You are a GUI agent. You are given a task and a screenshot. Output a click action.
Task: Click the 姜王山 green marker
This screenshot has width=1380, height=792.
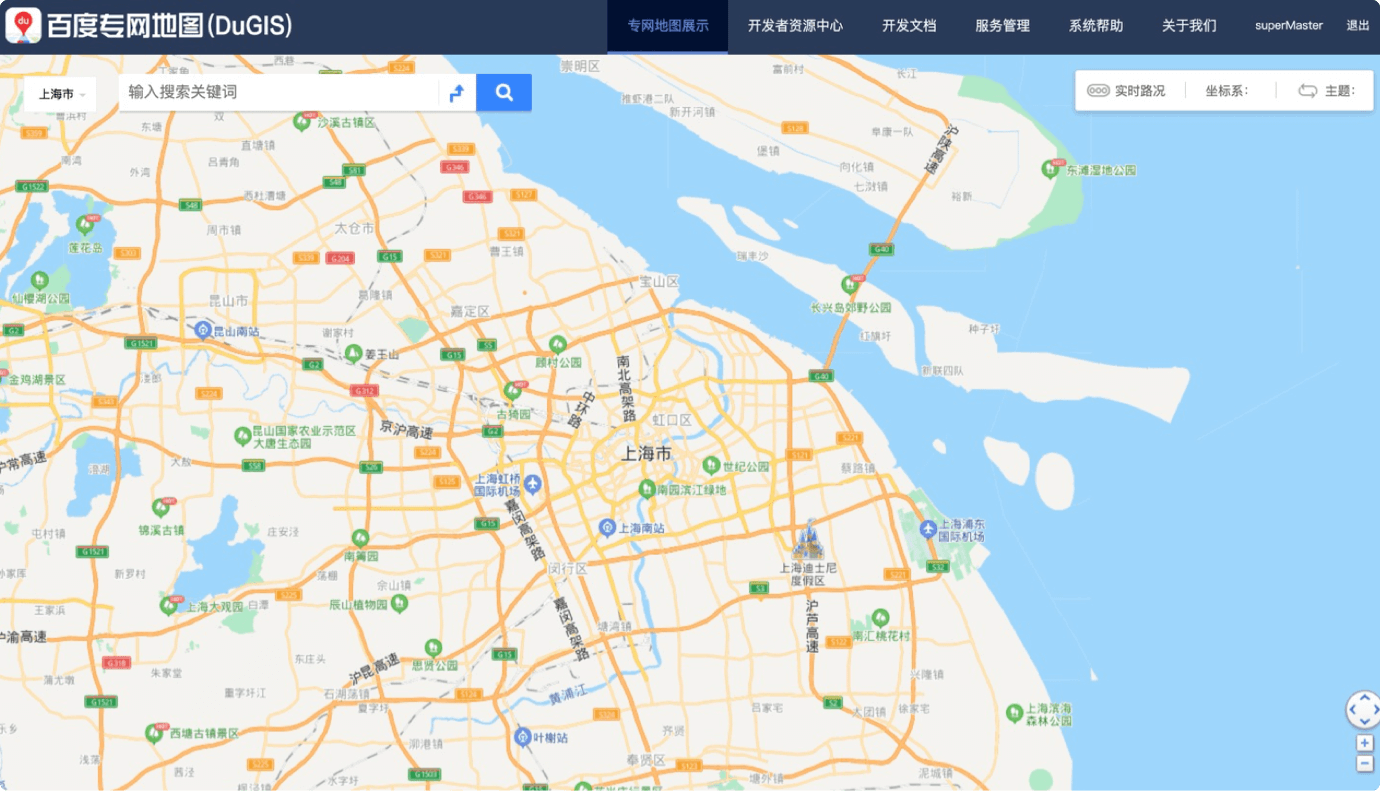[352, 353]
